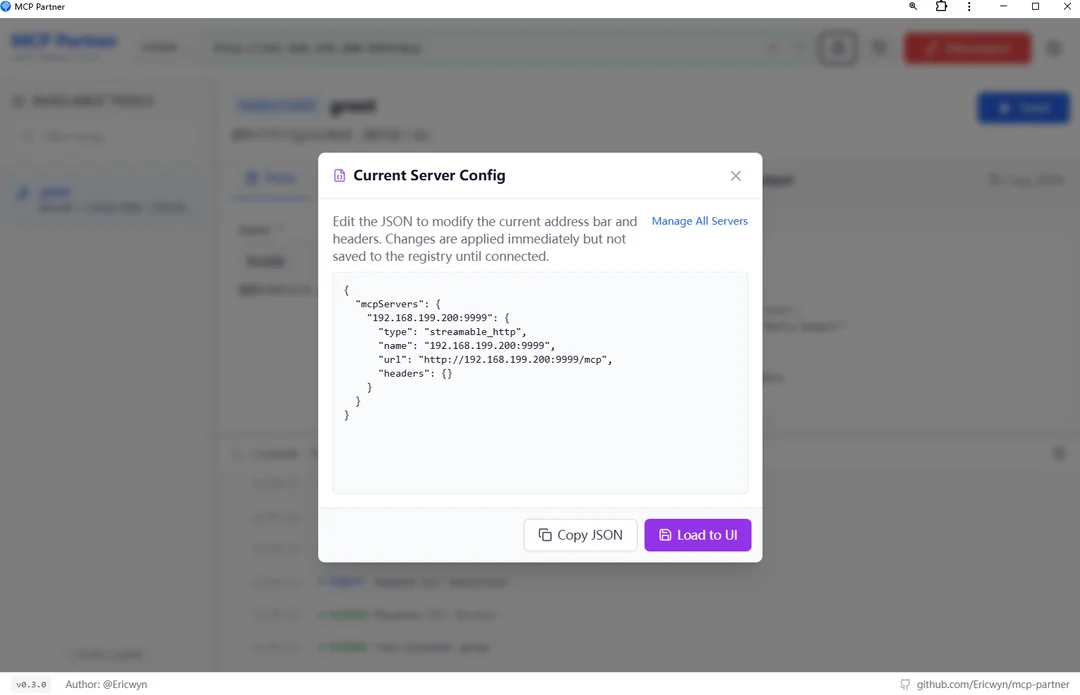Open the Manage All Servers link

click(x=699, y=221)
